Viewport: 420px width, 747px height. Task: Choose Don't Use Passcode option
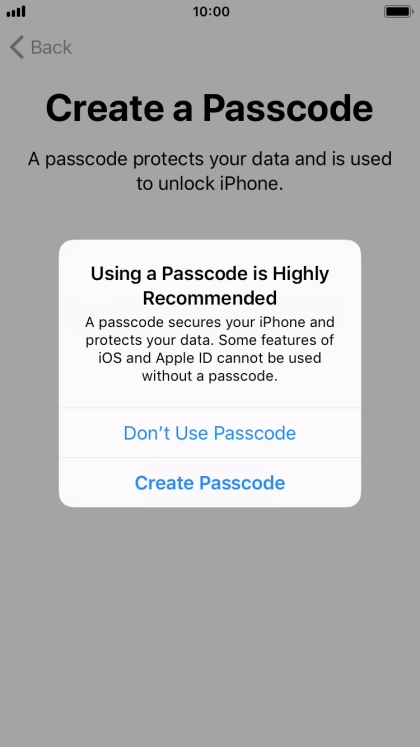click(x=210, y=433)
